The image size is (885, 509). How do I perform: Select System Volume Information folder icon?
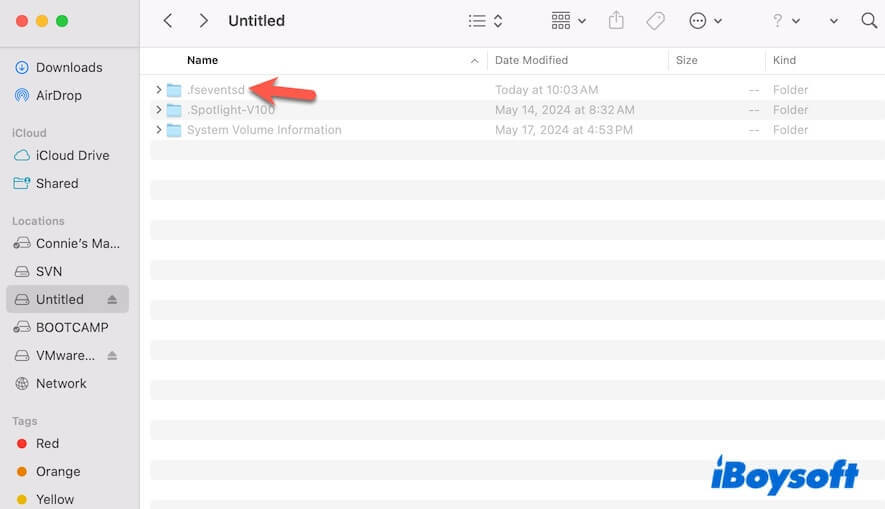[x=174, y=130]
